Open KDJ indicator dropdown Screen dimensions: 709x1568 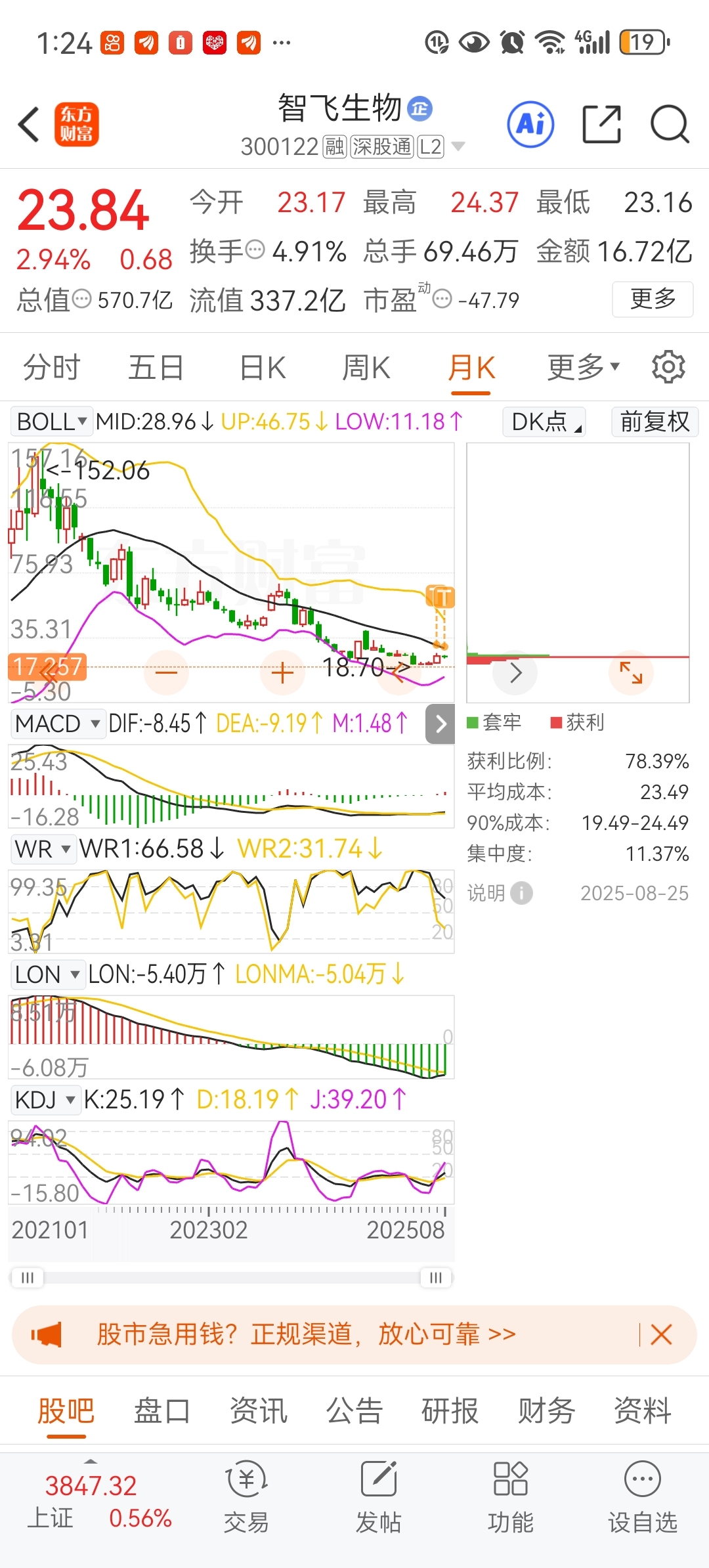pyautogui.click(x=45, y=1099)
